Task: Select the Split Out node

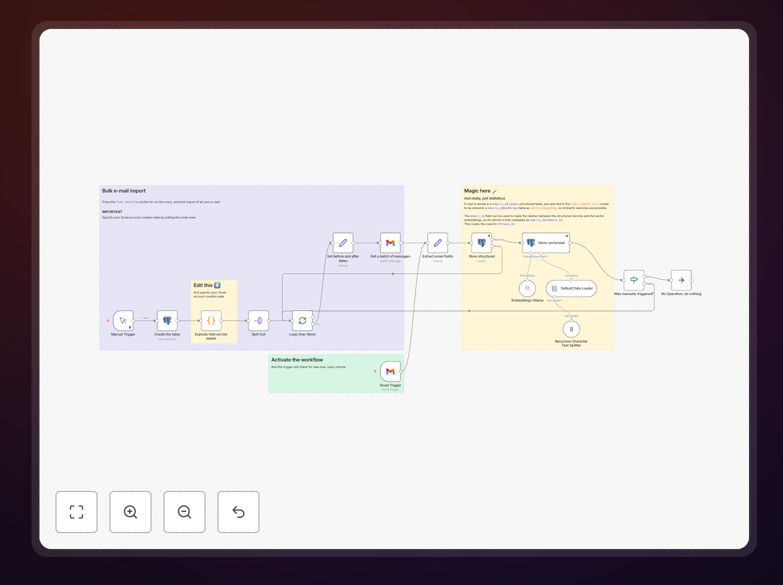Action: point(258,321)
